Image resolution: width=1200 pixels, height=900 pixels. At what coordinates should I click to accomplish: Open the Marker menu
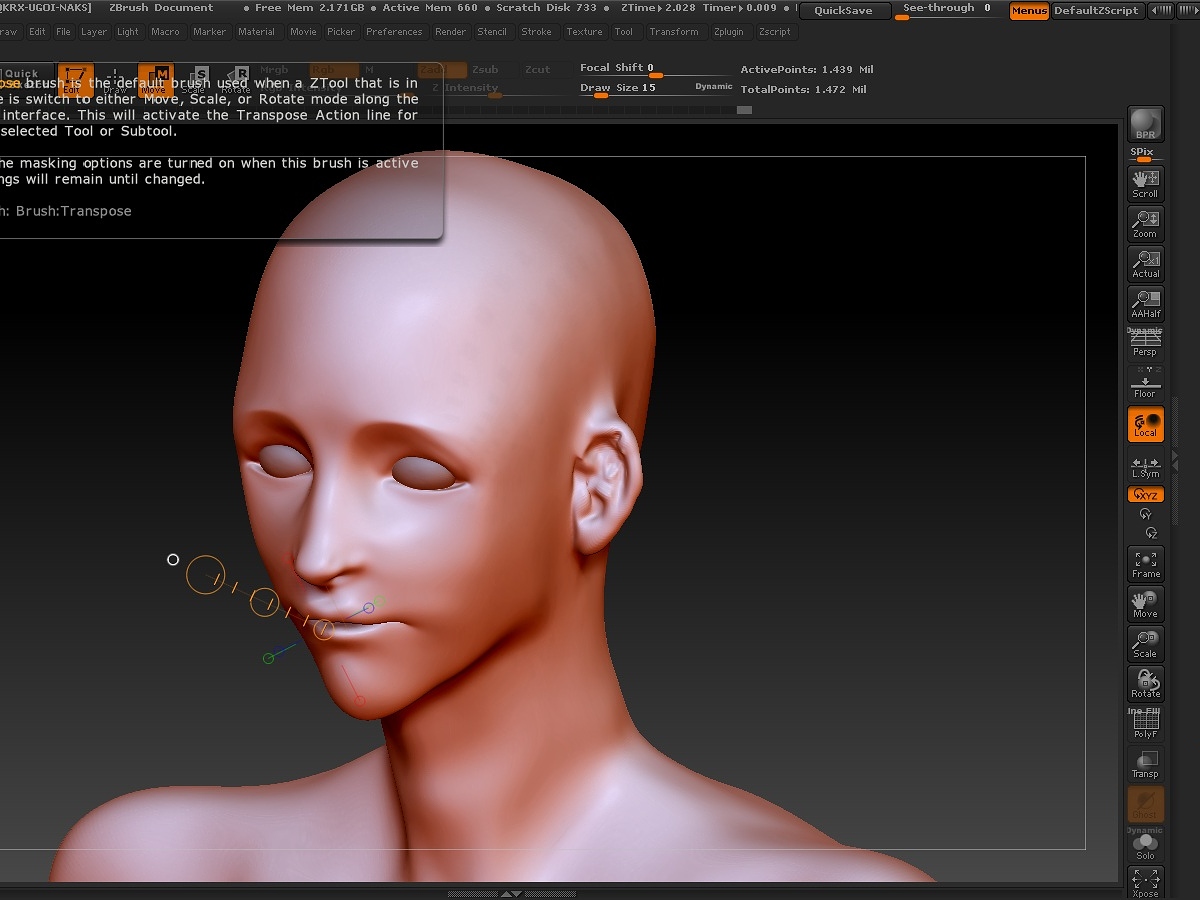point(210,32)
